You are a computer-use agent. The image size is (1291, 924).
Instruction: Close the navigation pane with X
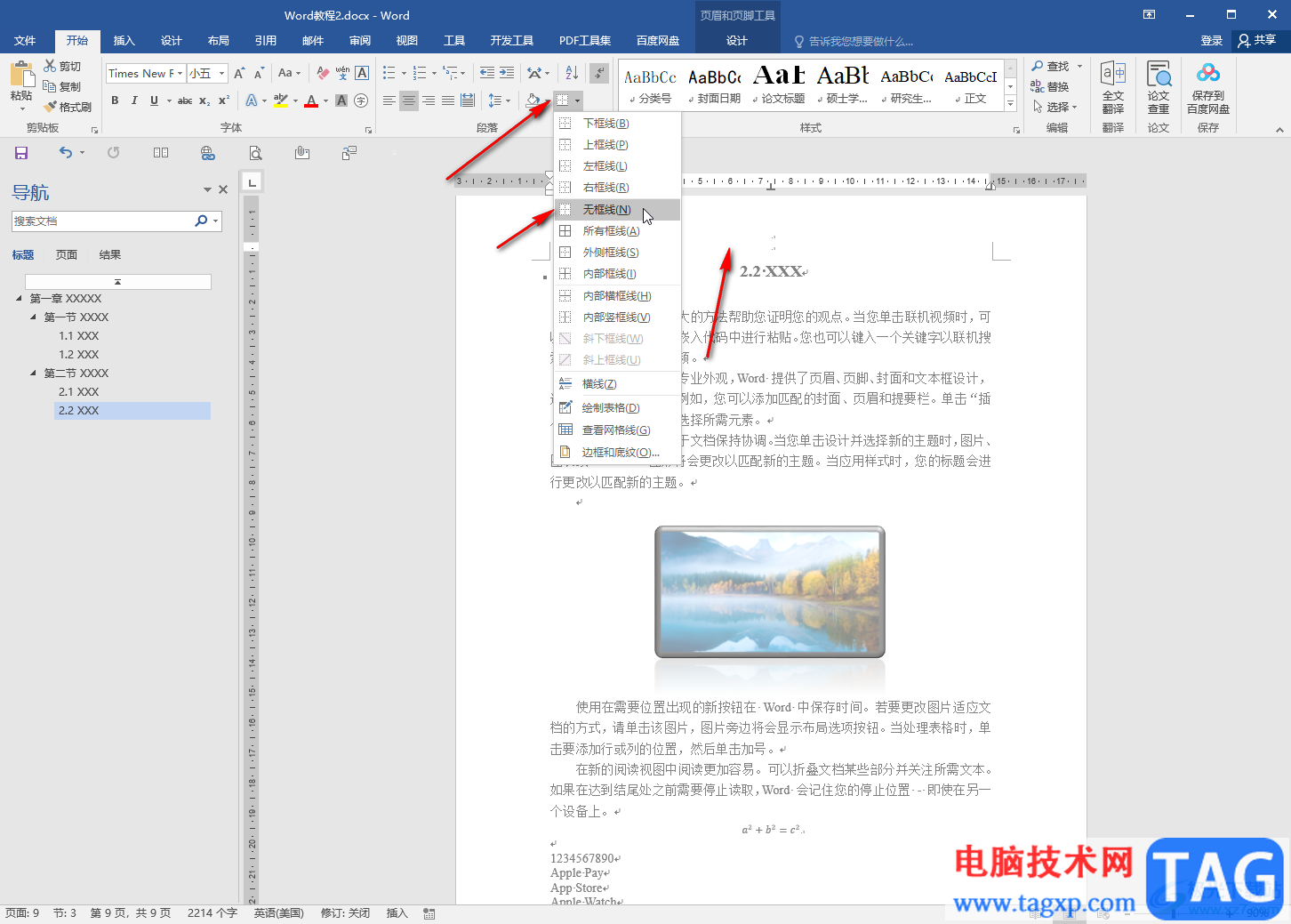tap(223, 189)
